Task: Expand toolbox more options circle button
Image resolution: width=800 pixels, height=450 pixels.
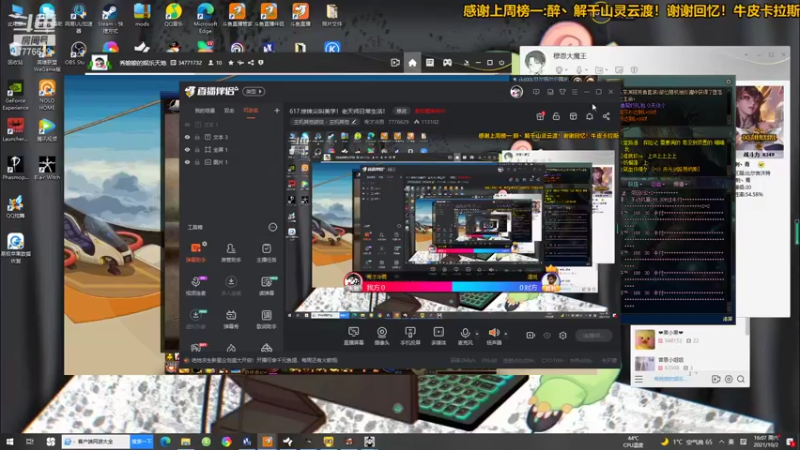Action: (272, 227)
